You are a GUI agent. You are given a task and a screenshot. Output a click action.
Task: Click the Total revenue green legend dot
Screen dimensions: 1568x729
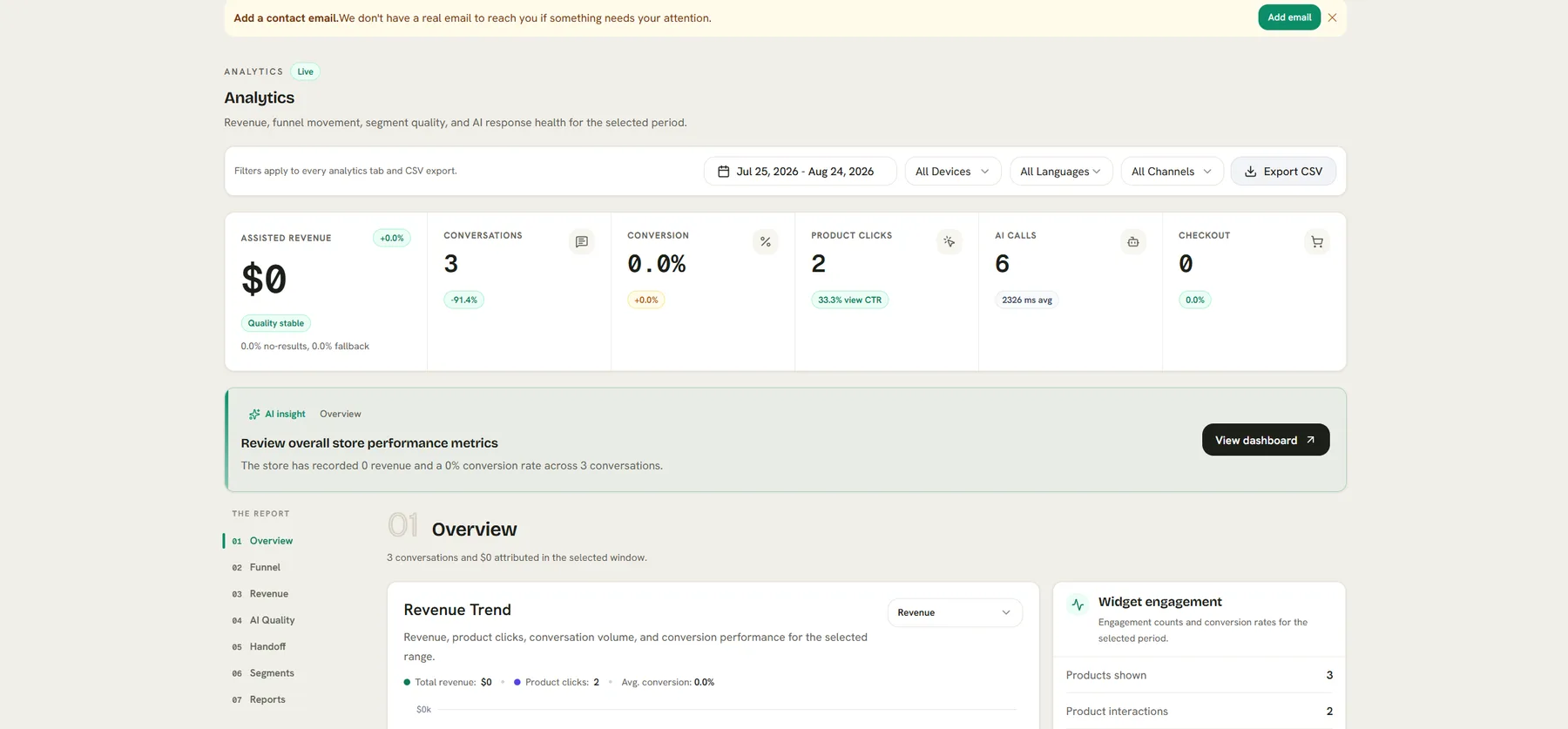click(407, 682)
